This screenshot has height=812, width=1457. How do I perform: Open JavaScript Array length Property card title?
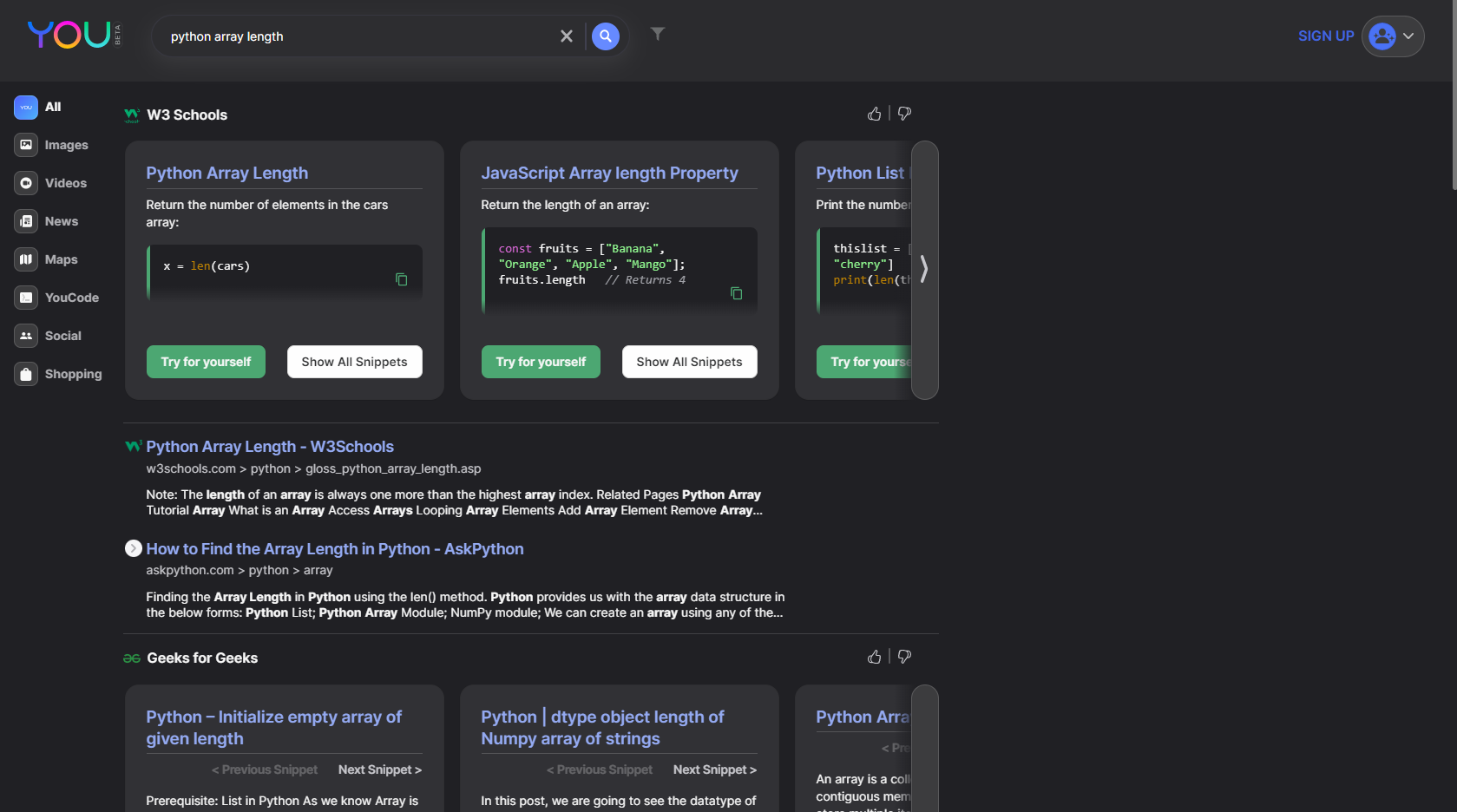[610, 173]
